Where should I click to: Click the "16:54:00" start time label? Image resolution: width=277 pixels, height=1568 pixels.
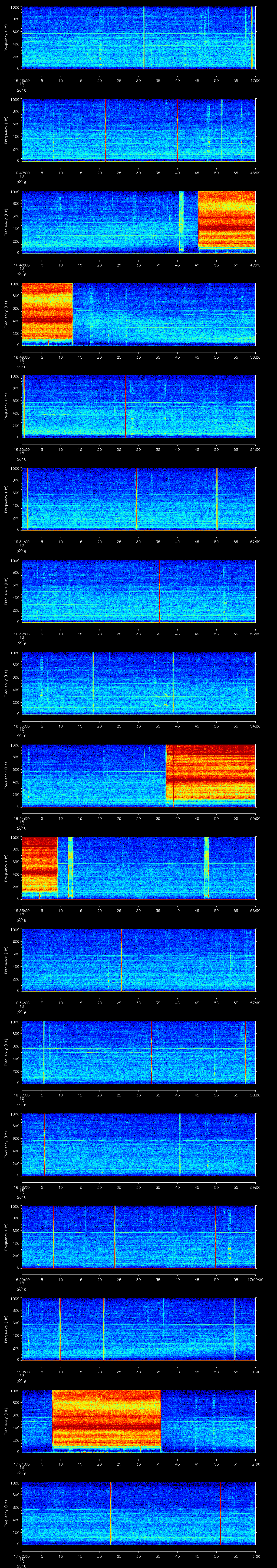(22, 818)
